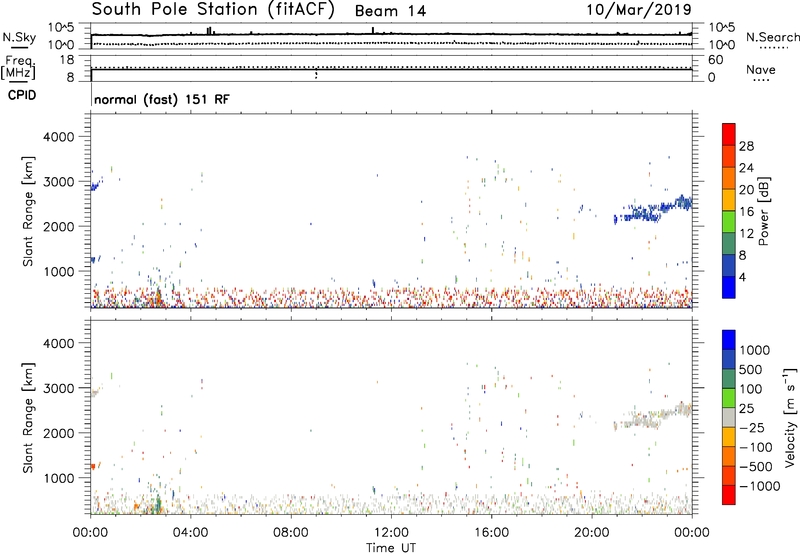
Task: Click the blue scatter band in the power panel
Action: pyautogui.click(x=653, y=210)
